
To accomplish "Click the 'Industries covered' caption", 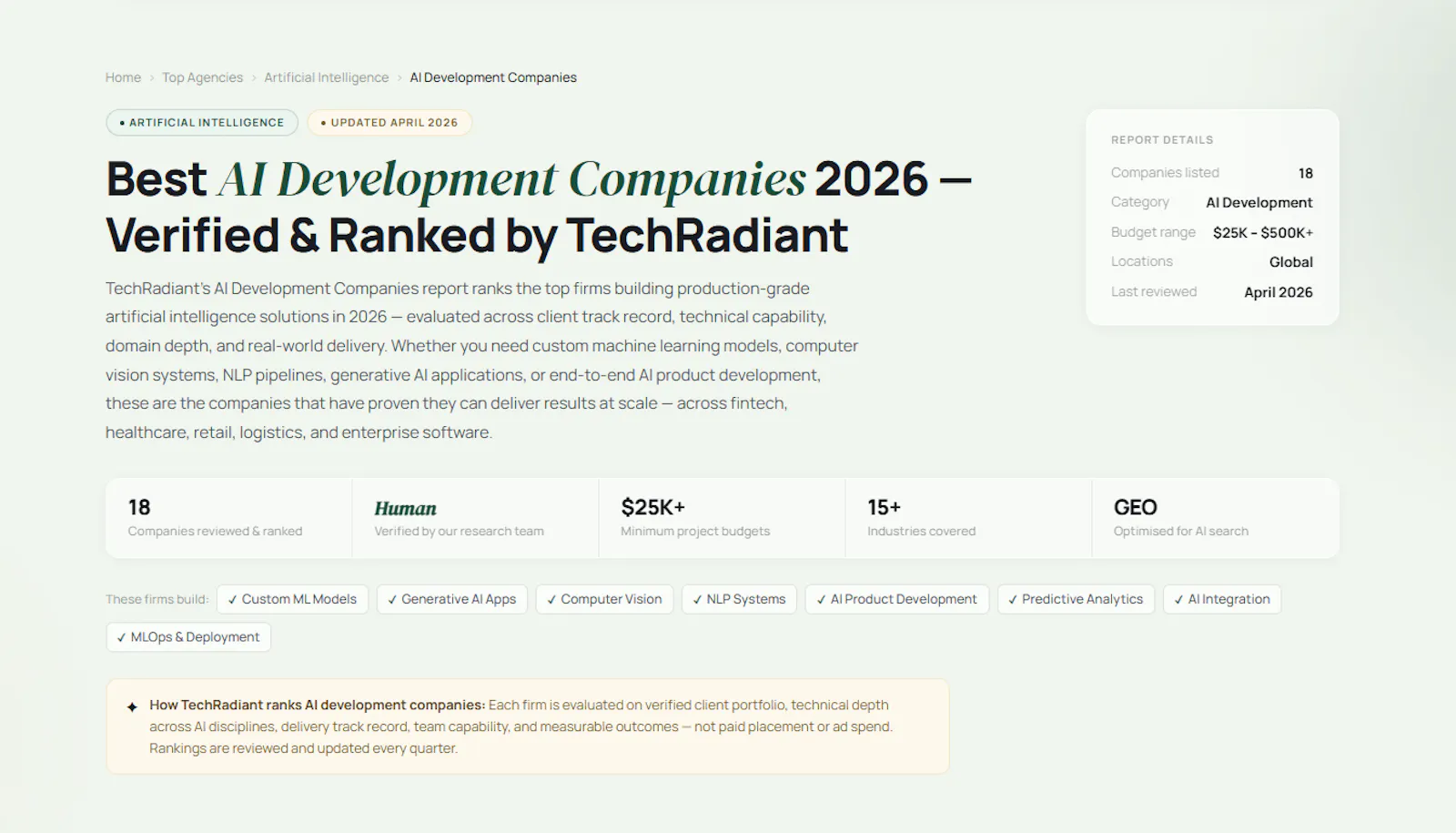I will coord(921,531).
